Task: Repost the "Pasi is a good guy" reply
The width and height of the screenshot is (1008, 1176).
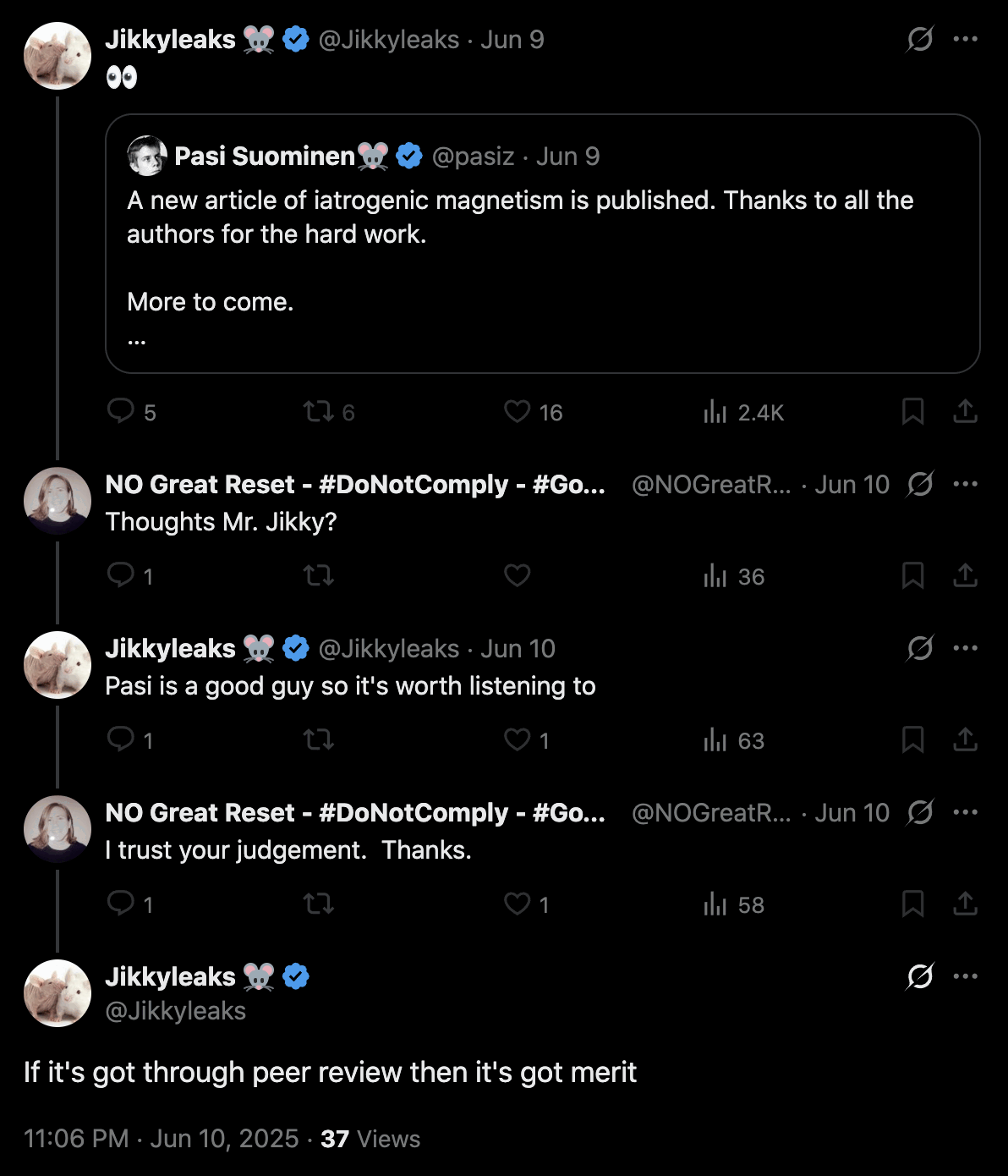Action: tap(319, 740)
